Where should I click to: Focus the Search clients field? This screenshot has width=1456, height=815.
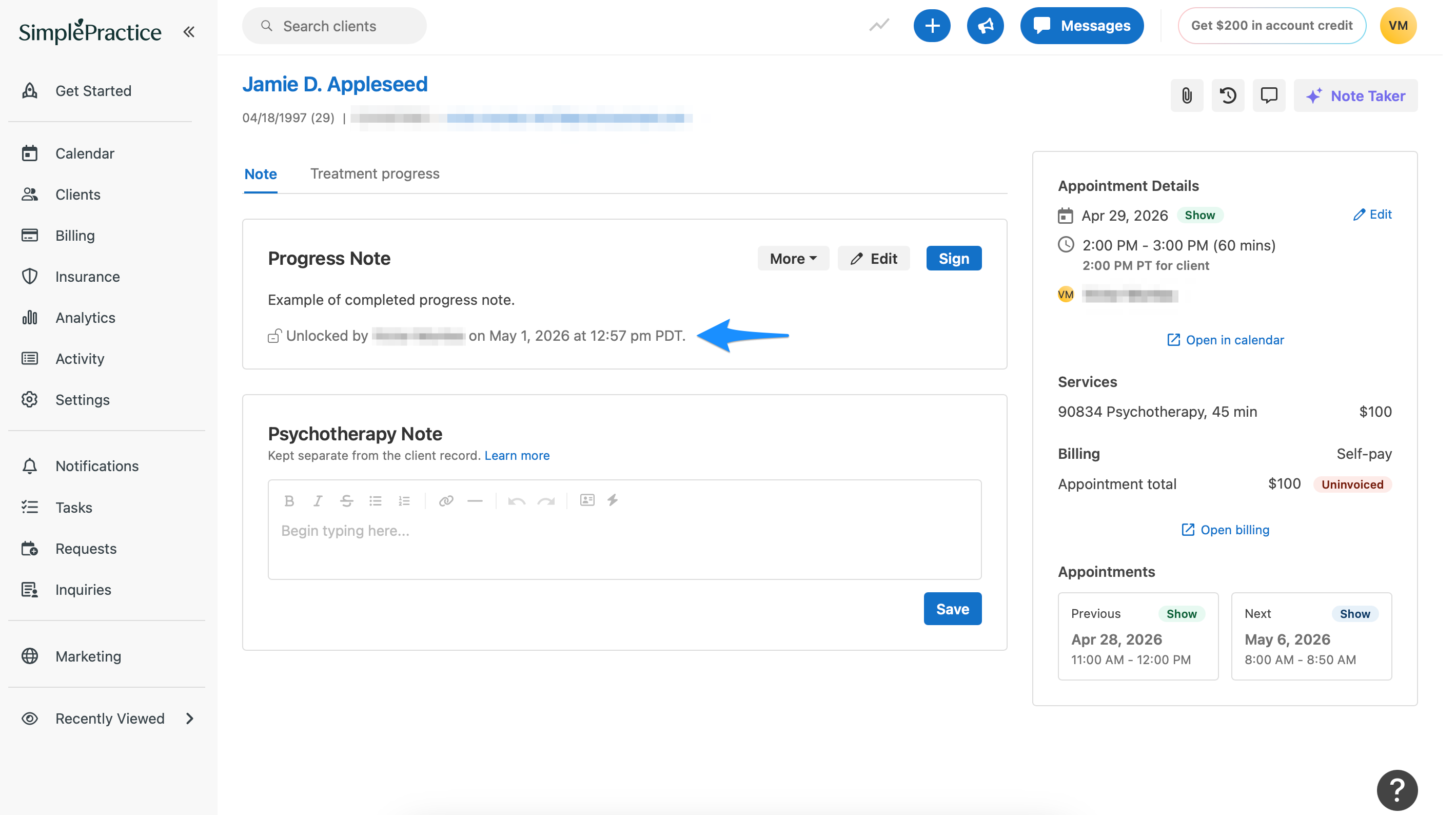(x=334, y=26)
